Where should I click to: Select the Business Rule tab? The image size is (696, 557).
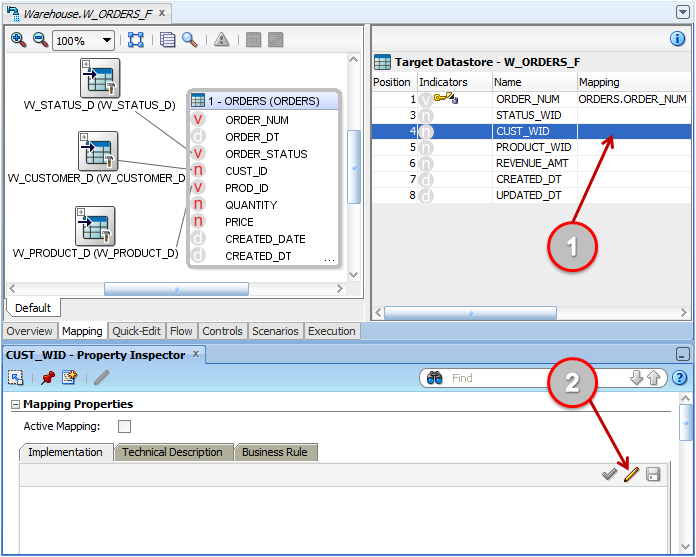pos(276,452)
